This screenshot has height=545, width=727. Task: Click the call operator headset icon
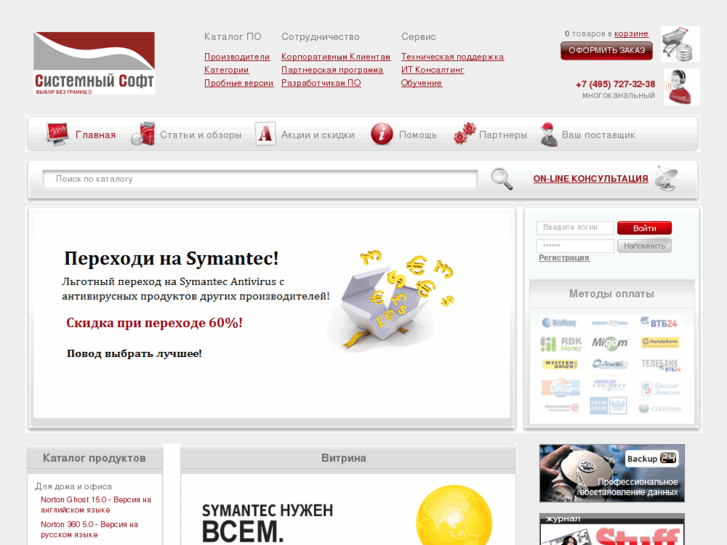(682, 87)
